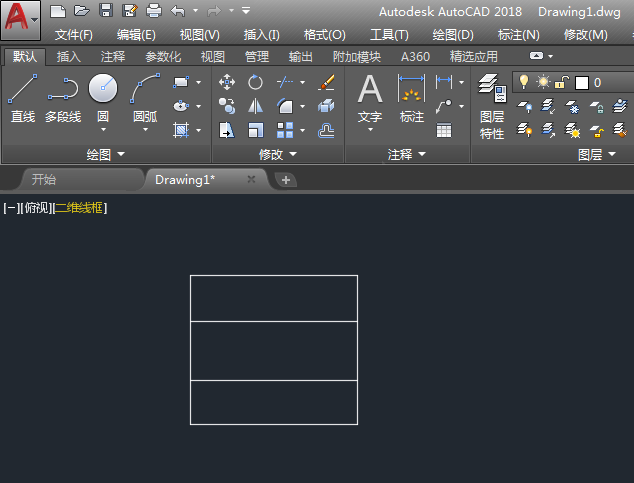Expand the 修改 panel dropdown
The image size is (634, 483).
(278, 154)
